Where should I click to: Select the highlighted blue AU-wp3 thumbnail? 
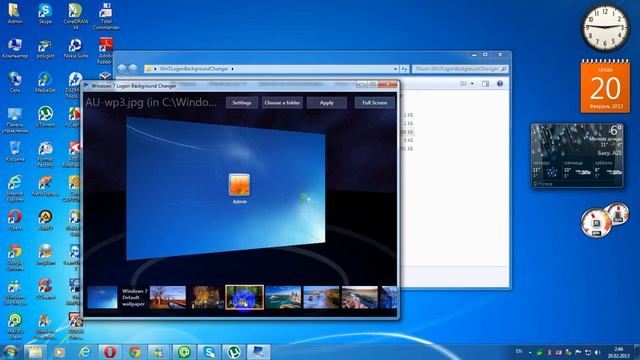pyautogui.click(x=244, y=297)
